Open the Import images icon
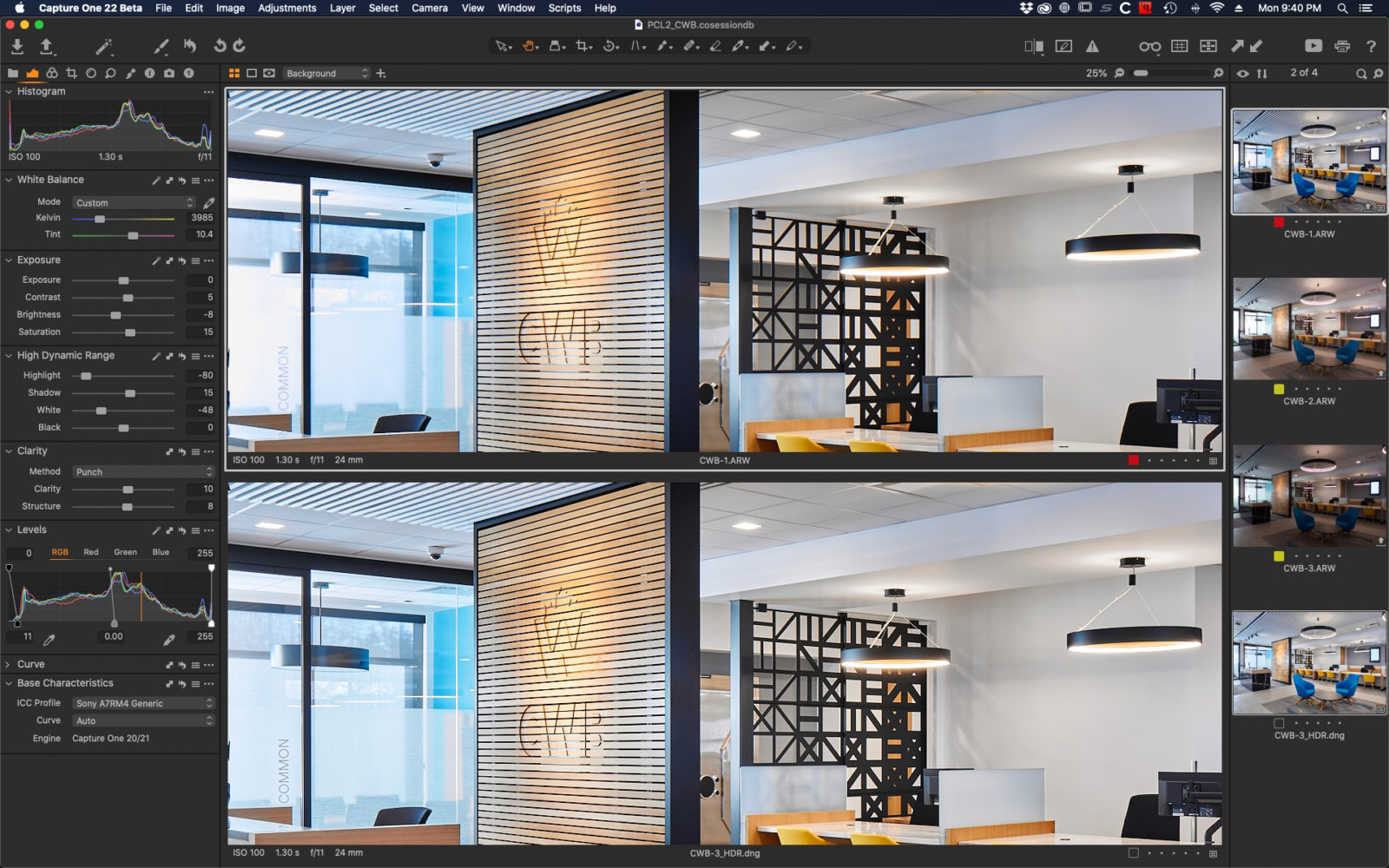Viewport: 1389px width, 868px height. click(16, 45)
